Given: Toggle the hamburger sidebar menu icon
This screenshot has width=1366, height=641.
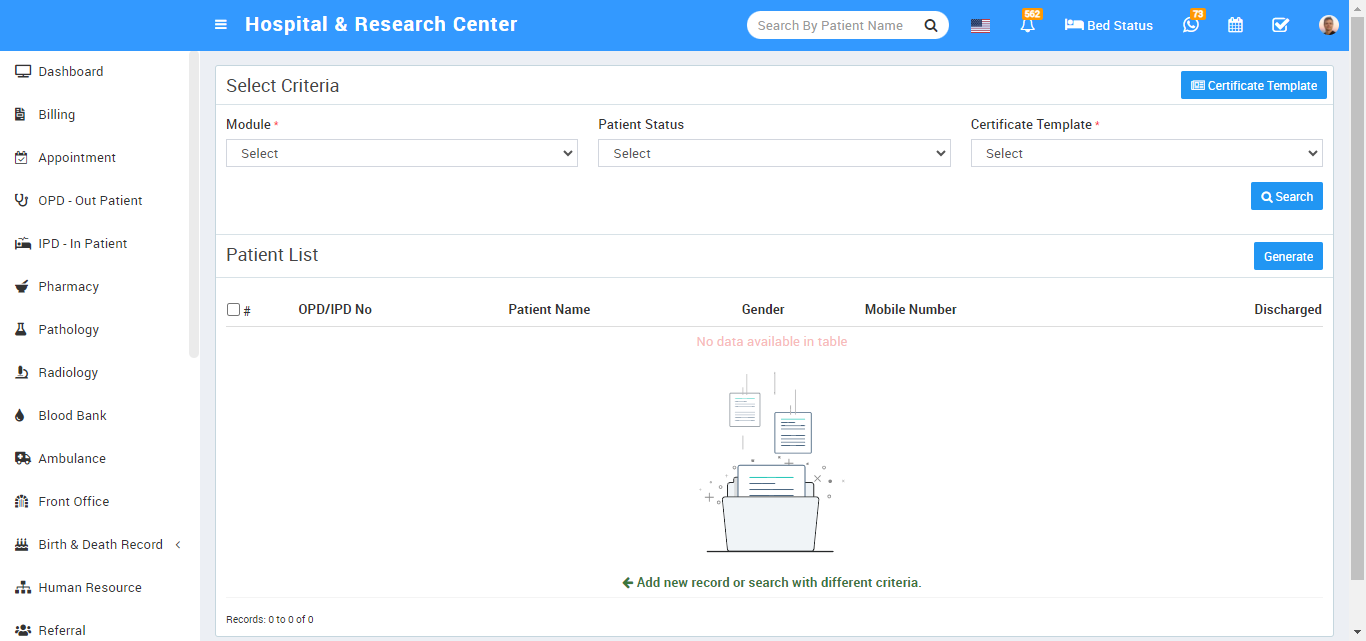Looking at the screenshot, I should click(x=221, y=25).
